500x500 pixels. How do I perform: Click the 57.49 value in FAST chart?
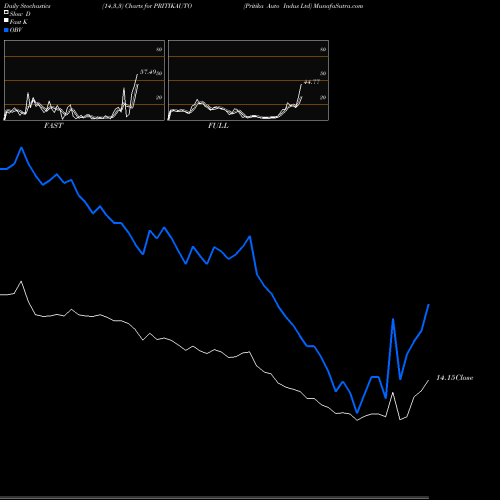coord(148,72)
